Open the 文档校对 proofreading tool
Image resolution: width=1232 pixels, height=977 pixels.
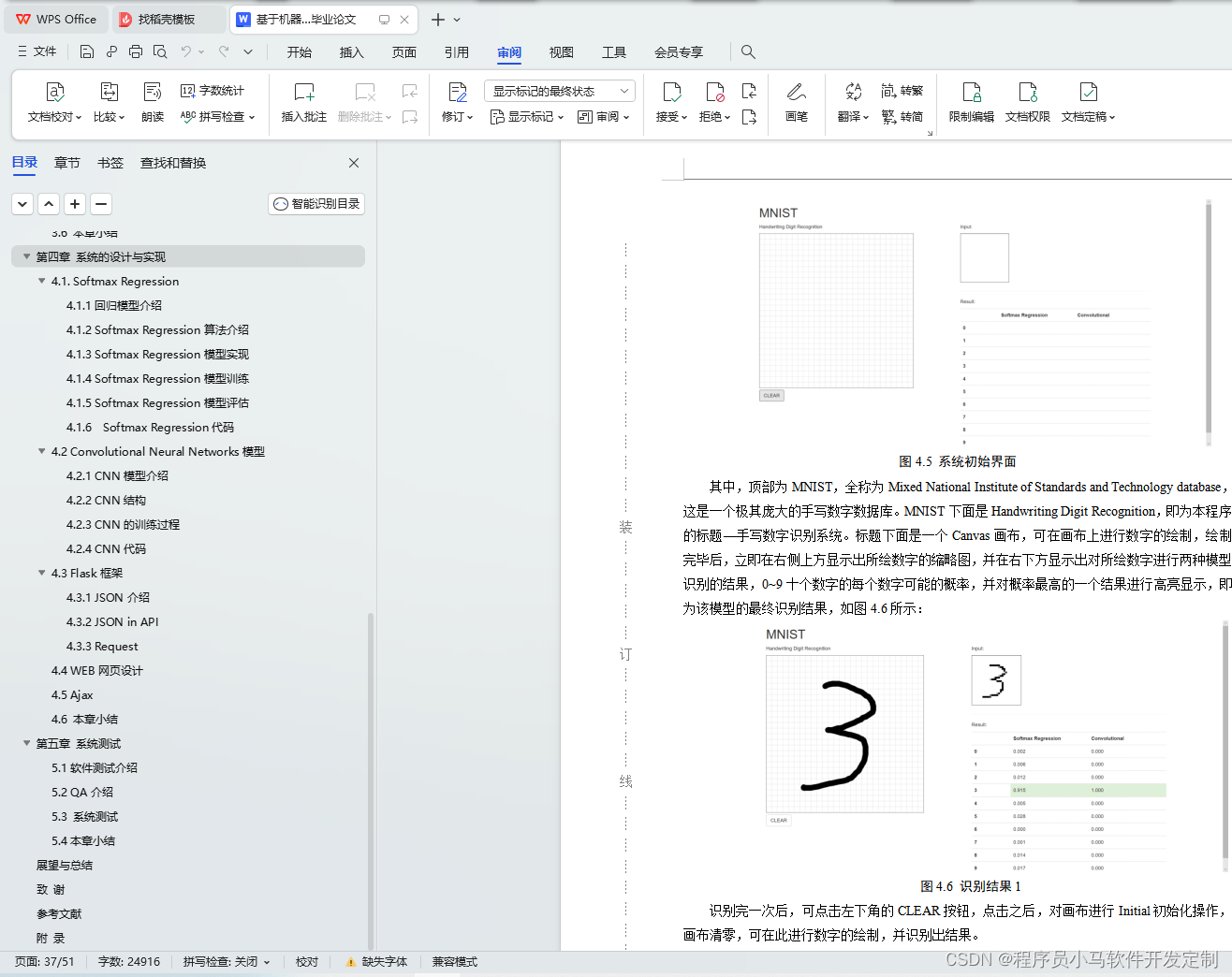point(54,103)
